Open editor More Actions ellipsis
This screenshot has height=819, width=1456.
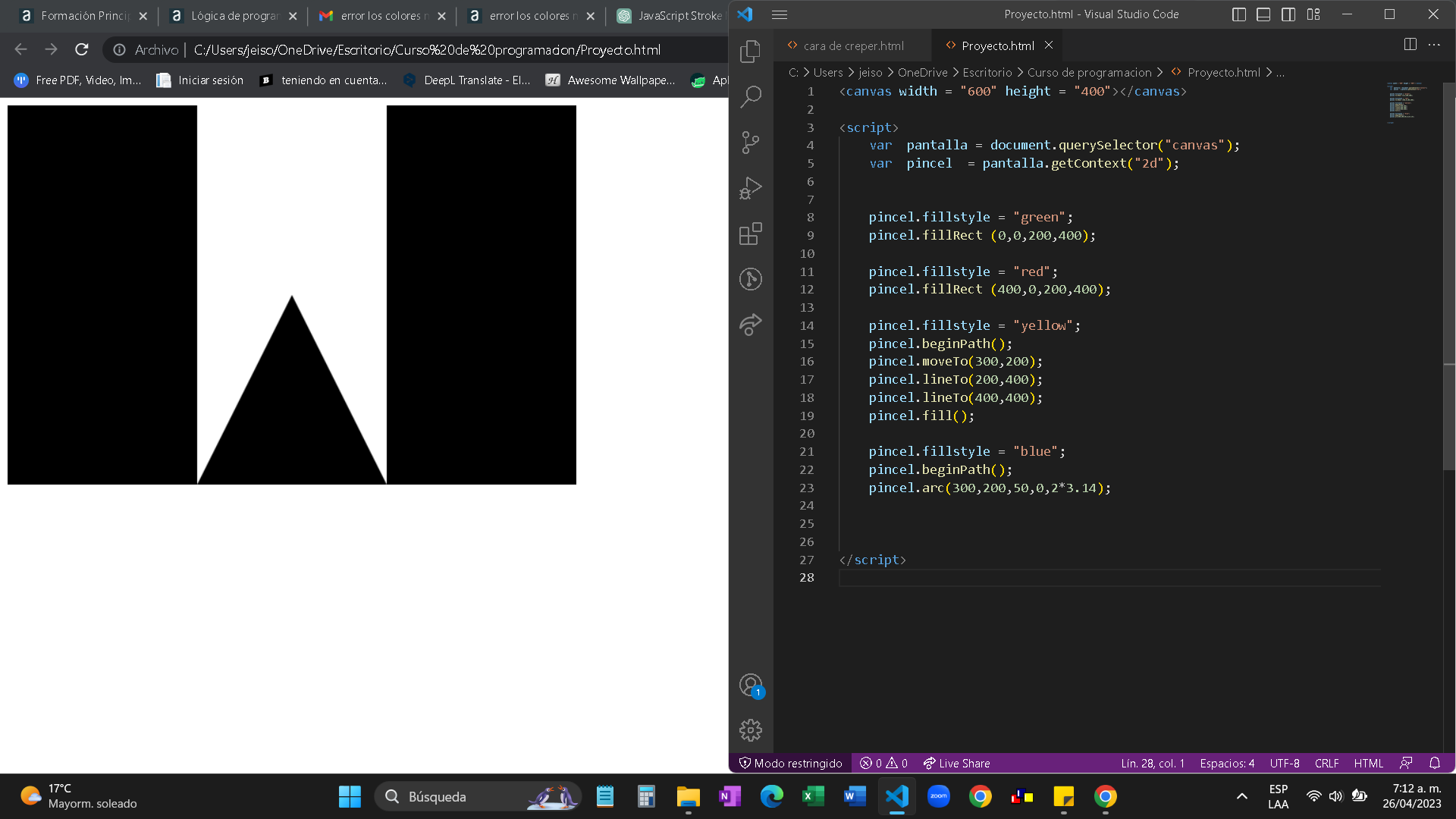(x=1434, y=45)
